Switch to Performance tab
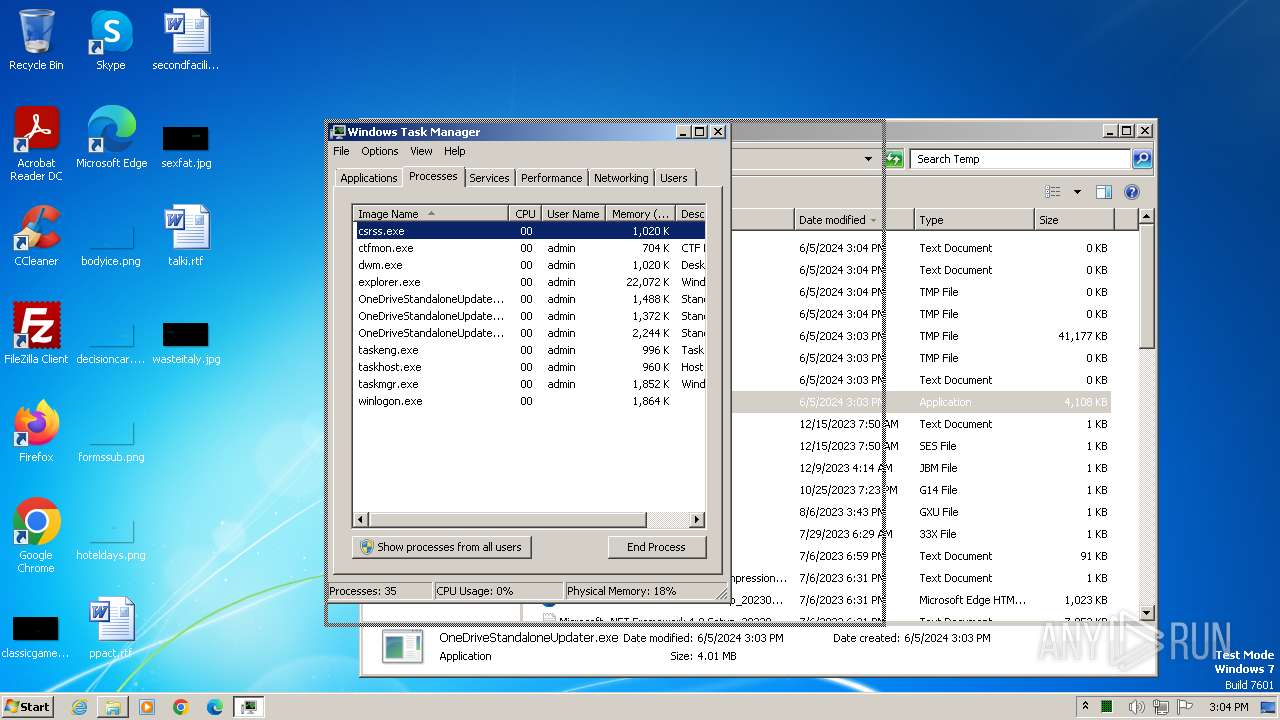The width and height of the screenshot is (1280, 720). click(x=551, y=178)
